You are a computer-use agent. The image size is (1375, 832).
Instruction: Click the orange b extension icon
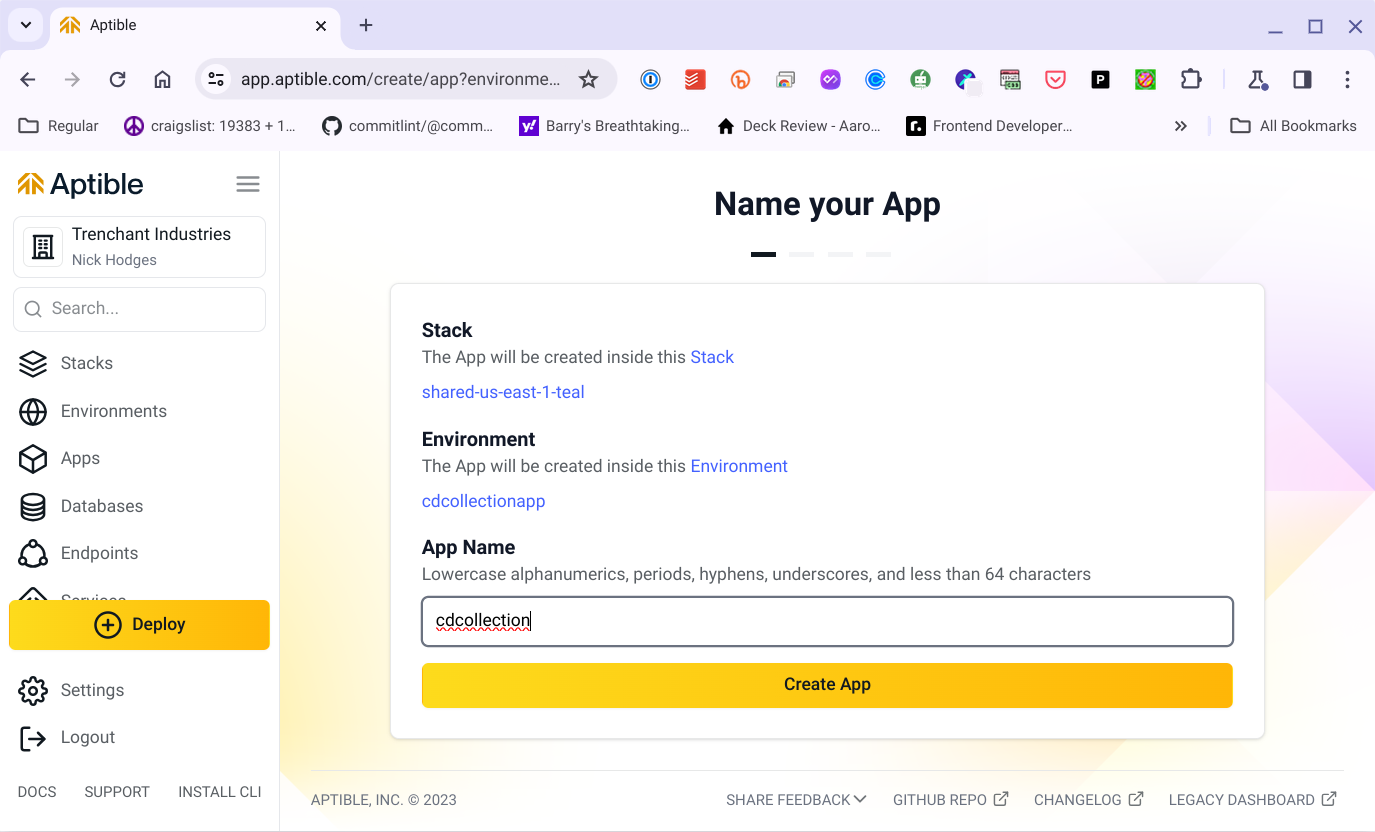click(741, 80)
